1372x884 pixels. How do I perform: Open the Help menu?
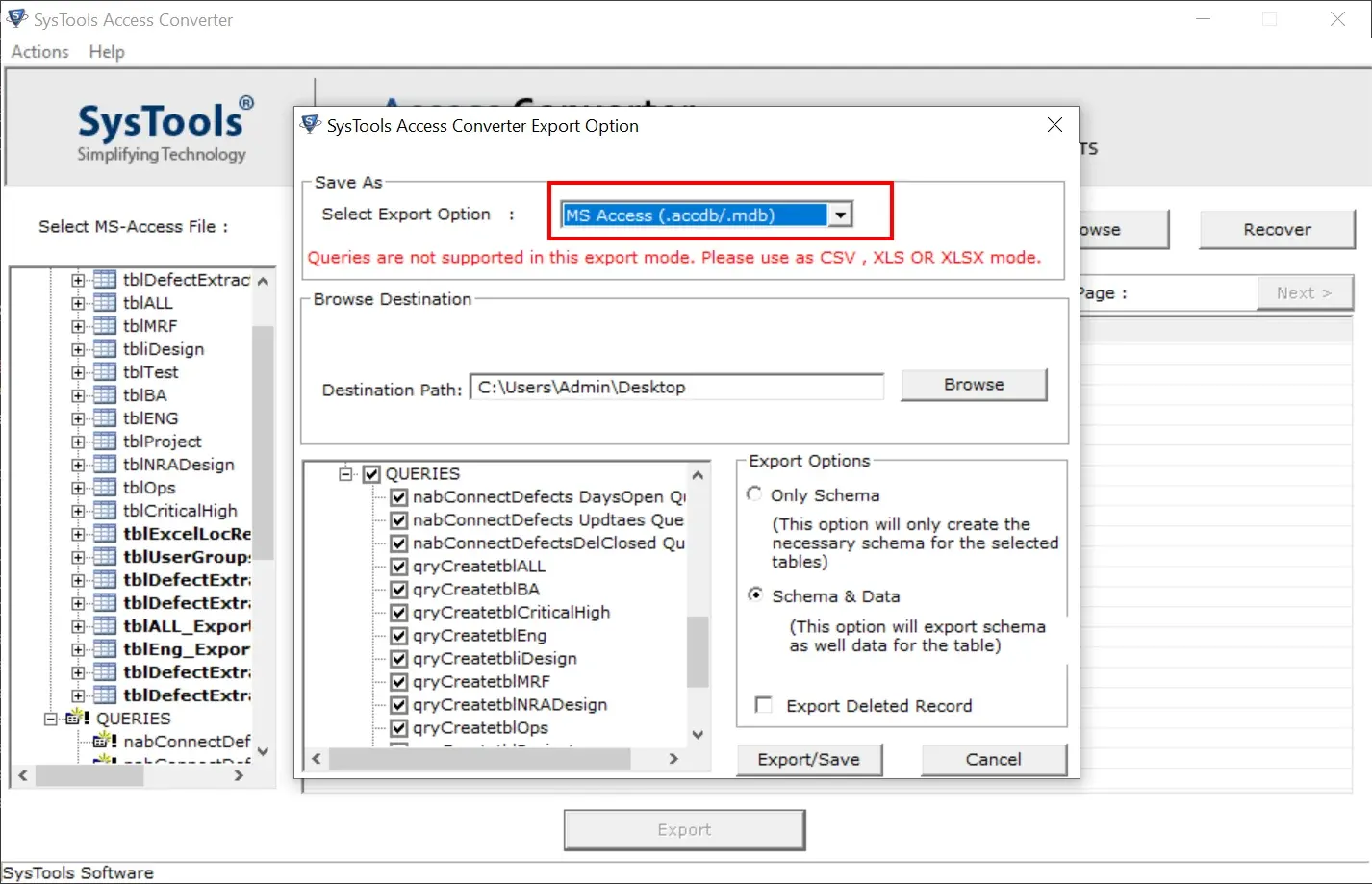pos(107,52)
